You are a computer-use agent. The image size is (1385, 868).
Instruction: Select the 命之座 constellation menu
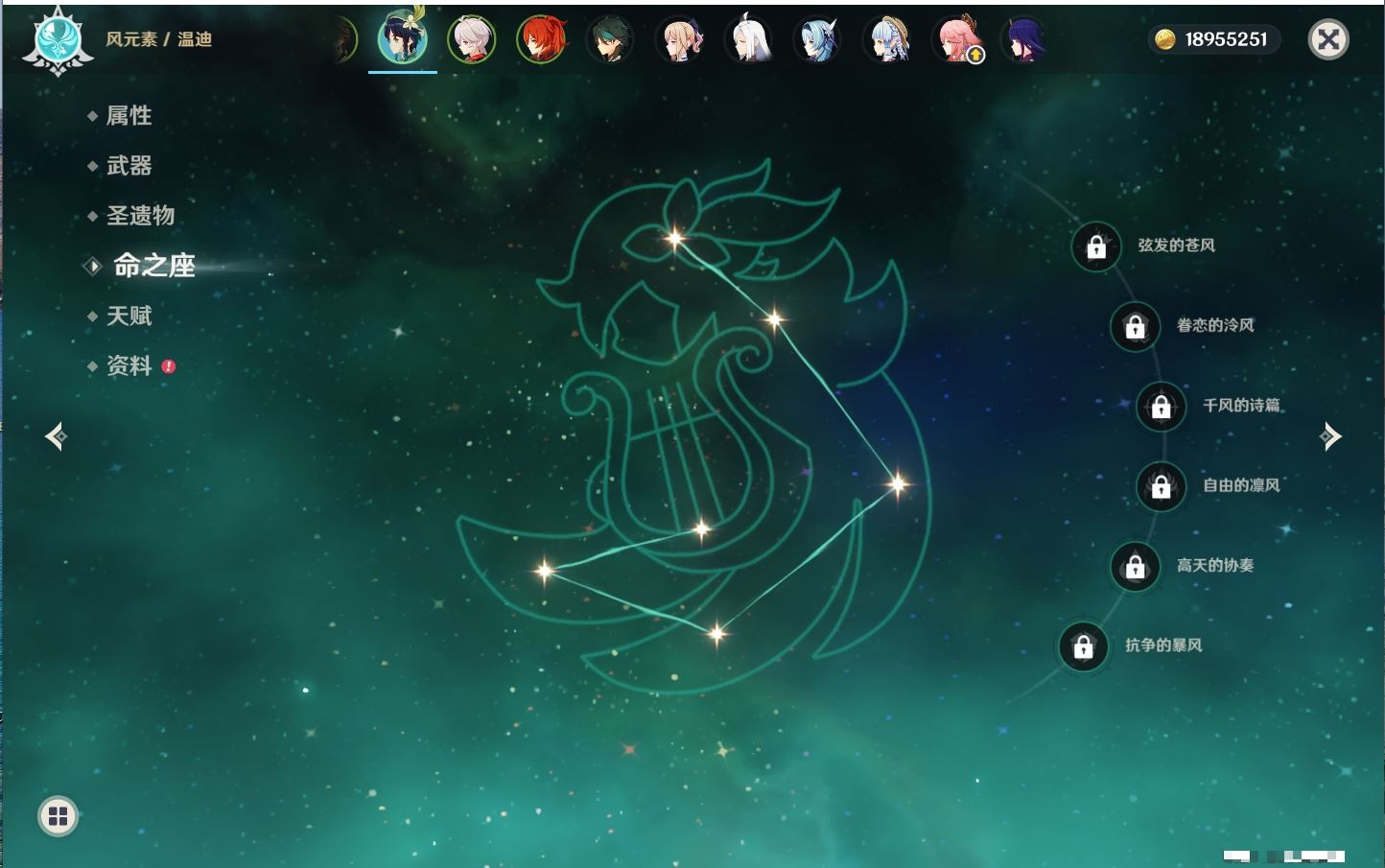pos(153,266)
